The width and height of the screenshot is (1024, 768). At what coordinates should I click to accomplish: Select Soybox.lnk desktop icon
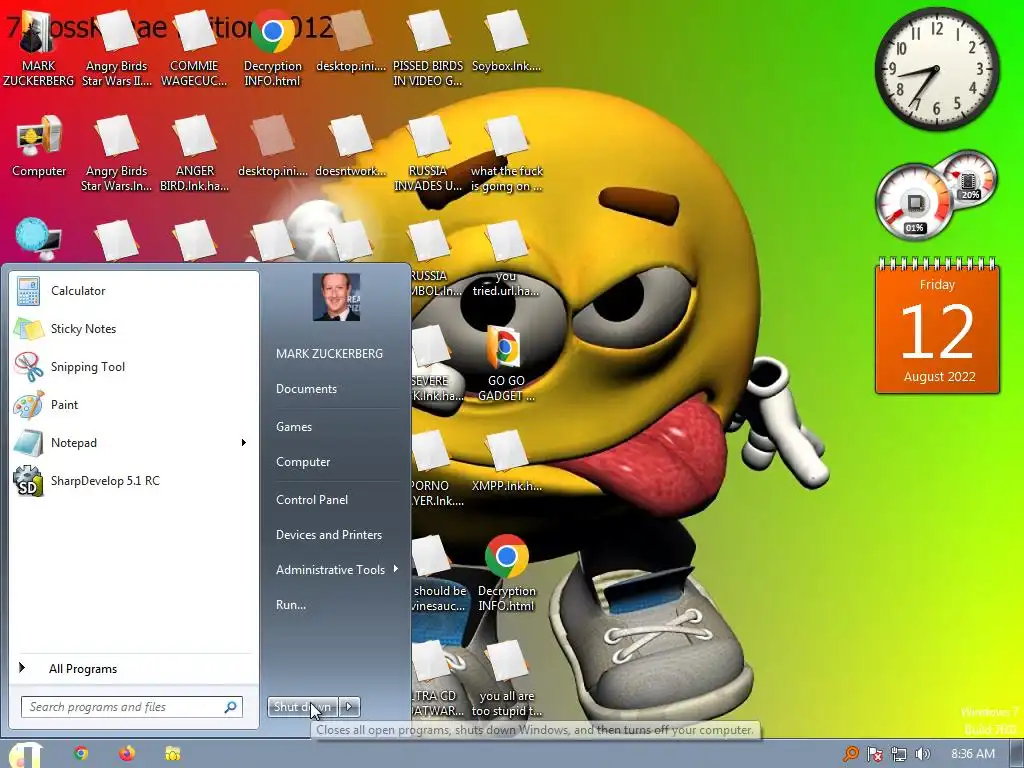pos(506,43)
